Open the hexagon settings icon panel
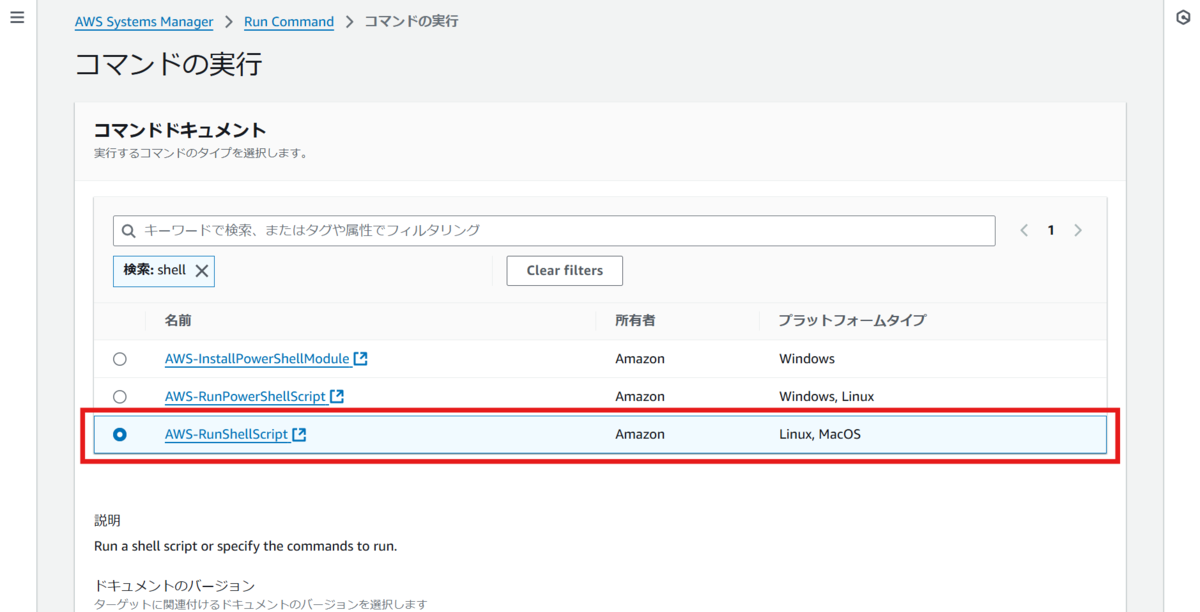The image size is (1200, 612). pyautogui.click(x=1182, y=18)
